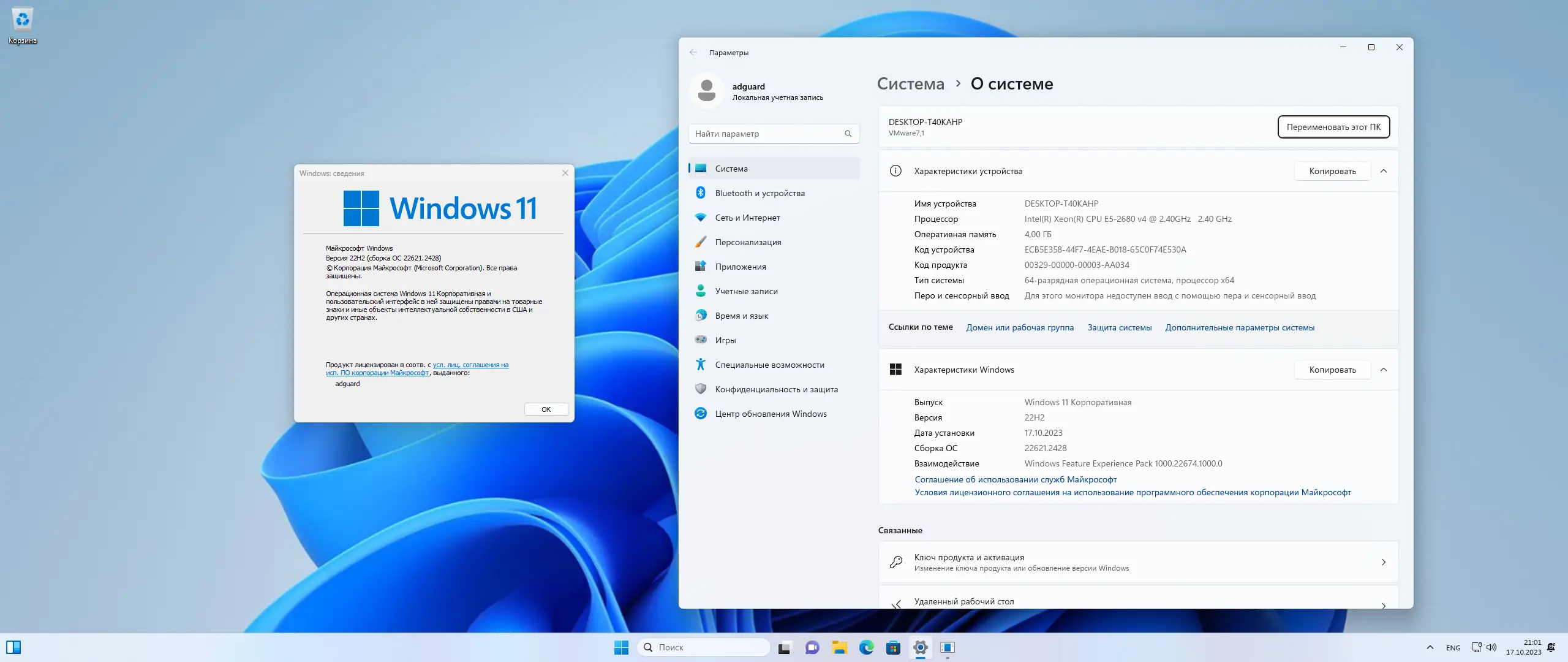Open Microsoft Store taskbar icon

pyautogui.click(x=893, y=647)
